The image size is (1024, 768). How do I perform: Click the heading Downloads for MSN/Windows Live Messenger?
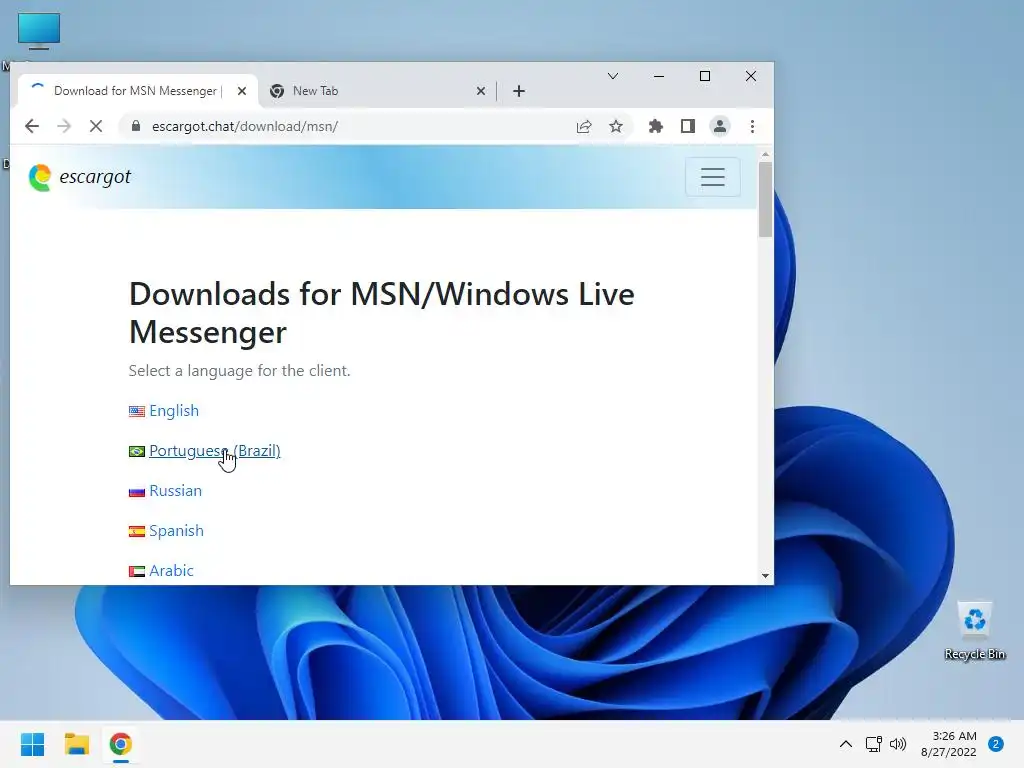(381, 313)
